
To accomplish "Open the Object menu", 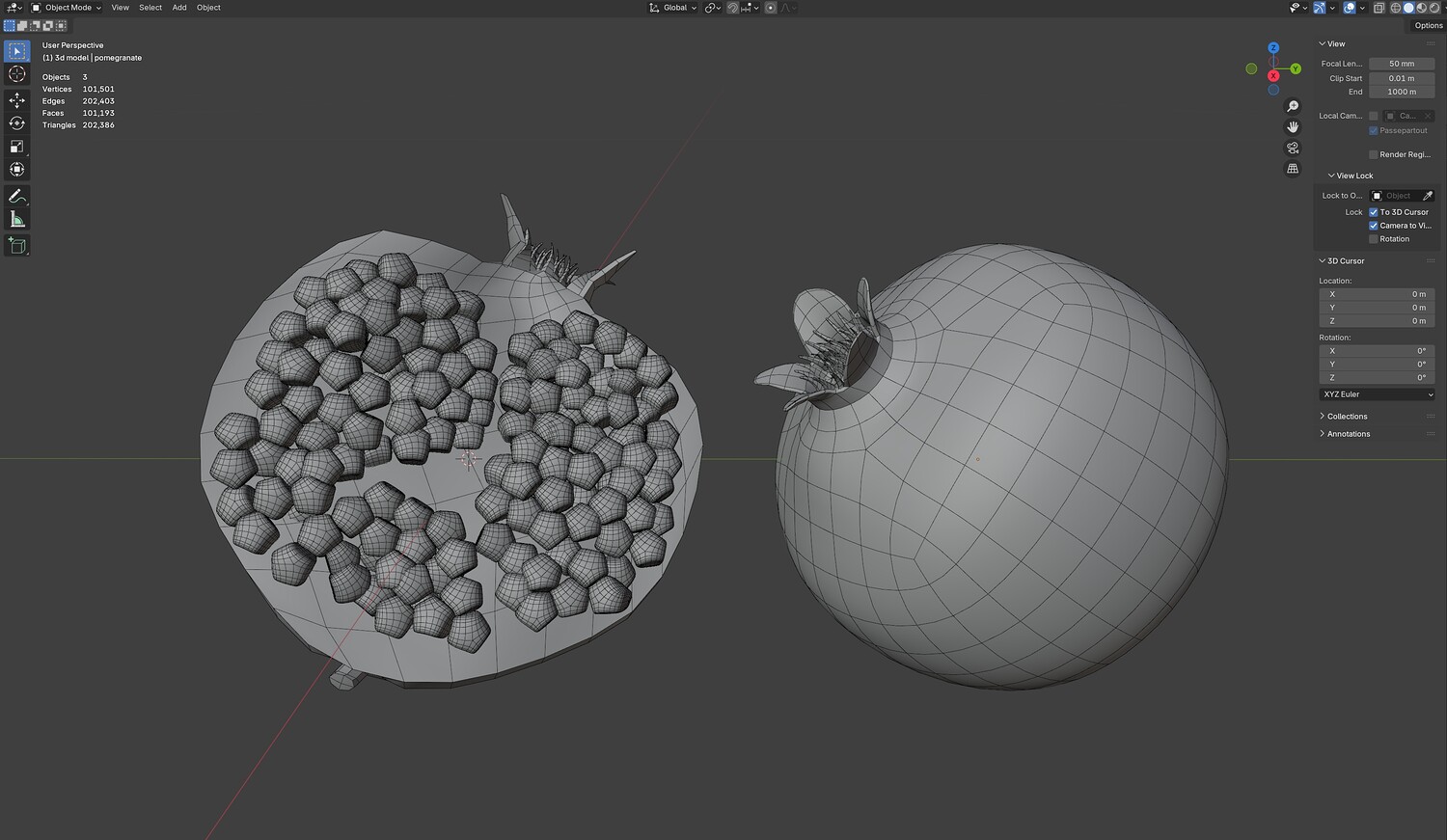I will click(x=208, y=8).
